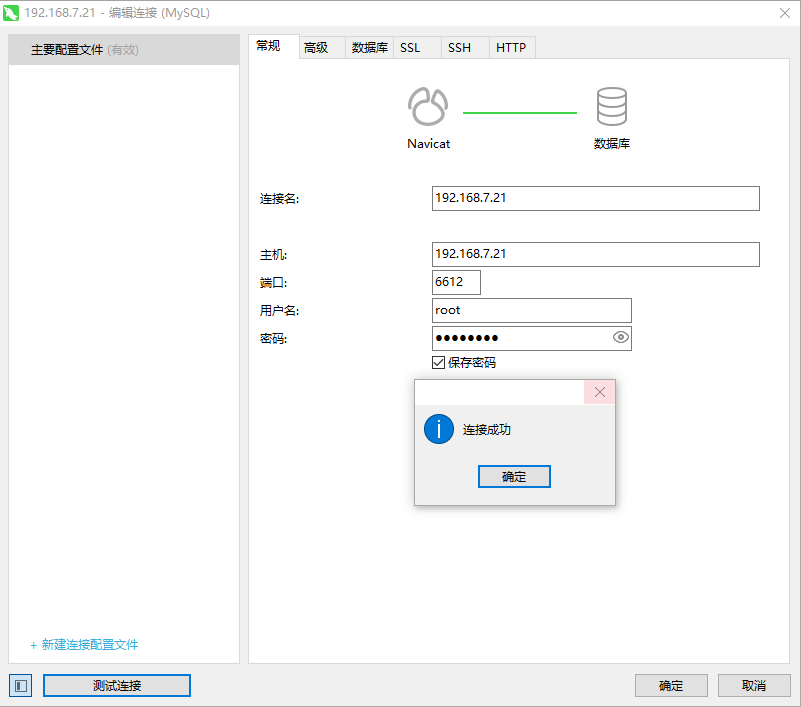Click the Navicat text under the logo

pyautogui.click(x=429, y=144)
